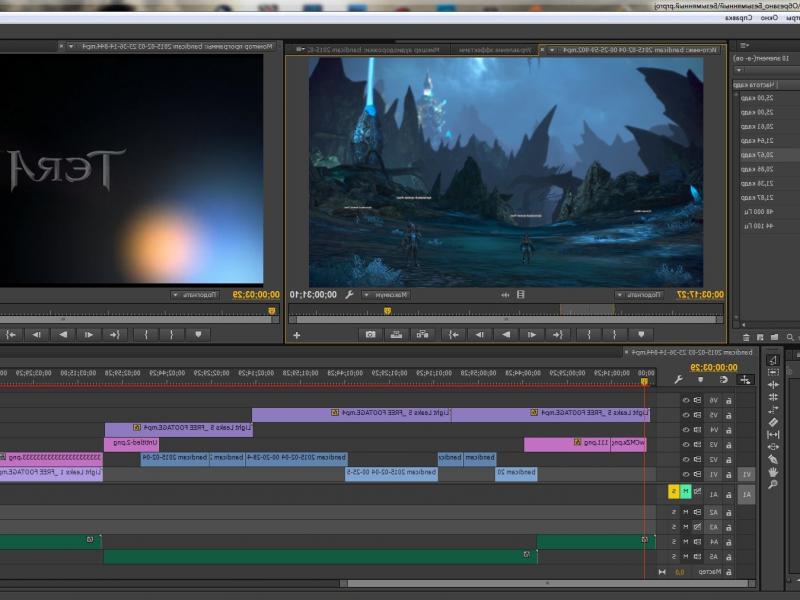Hide video track V3 with its eye
The height and width of the screenshot is (600, 800).
click(686, 445)
